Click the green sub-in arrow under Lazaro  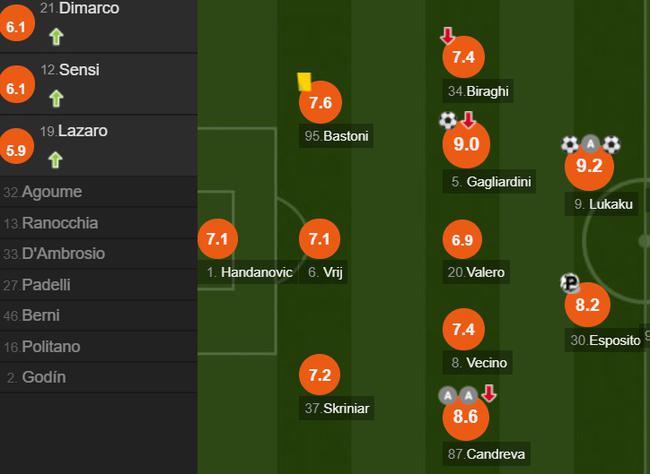click(56, 159)
